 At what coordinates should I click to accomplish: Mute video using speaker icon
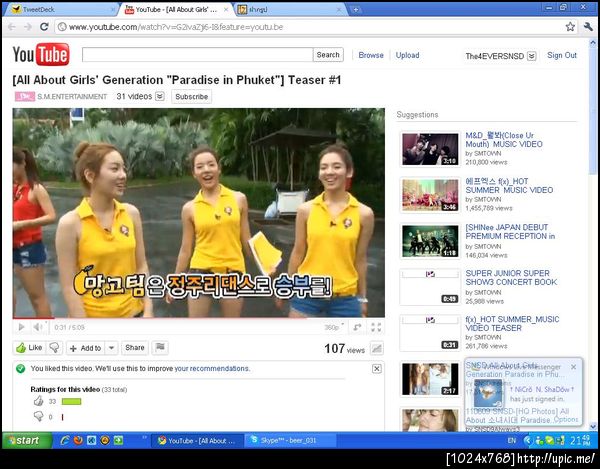(x=38, y=327)
